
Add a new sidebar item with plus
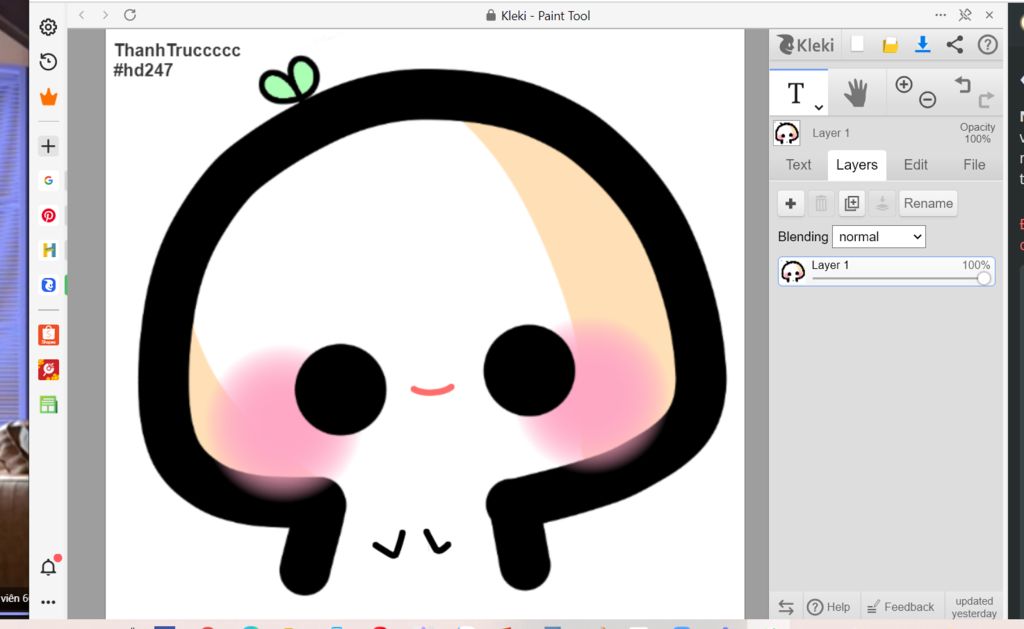coord(48,146)
